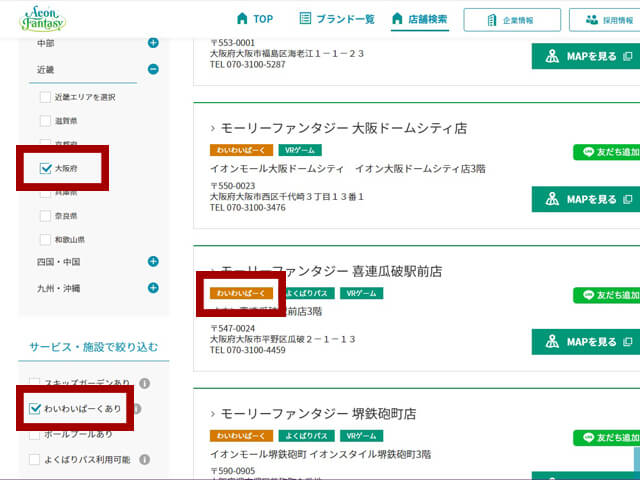Click わいわいぱーく tag on 堺鉄砲町店
640x480 pixels.
click(241, 436)
